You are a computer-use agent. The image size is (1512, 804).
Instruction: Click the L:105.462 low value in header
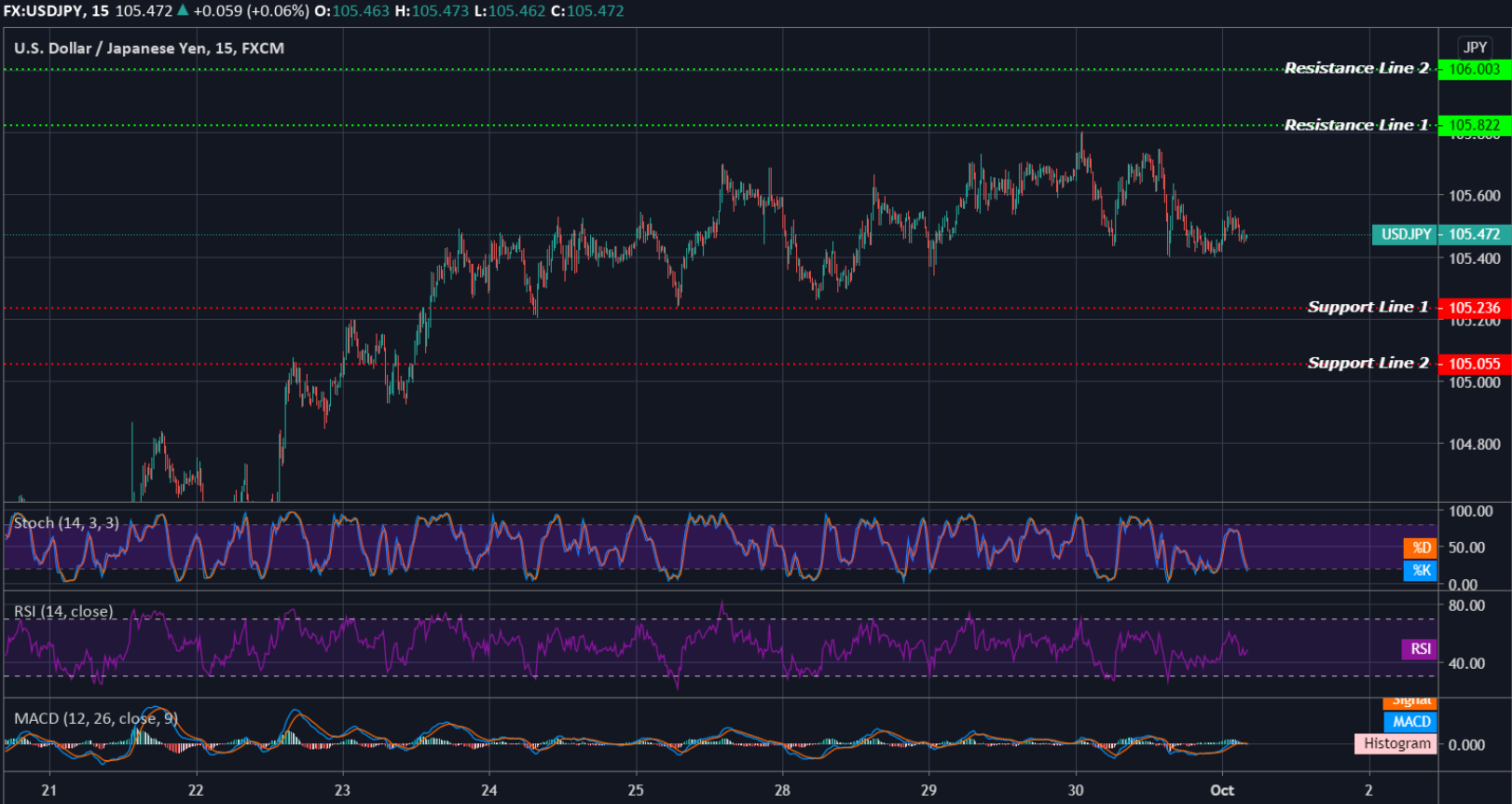(x=509, y=11)
